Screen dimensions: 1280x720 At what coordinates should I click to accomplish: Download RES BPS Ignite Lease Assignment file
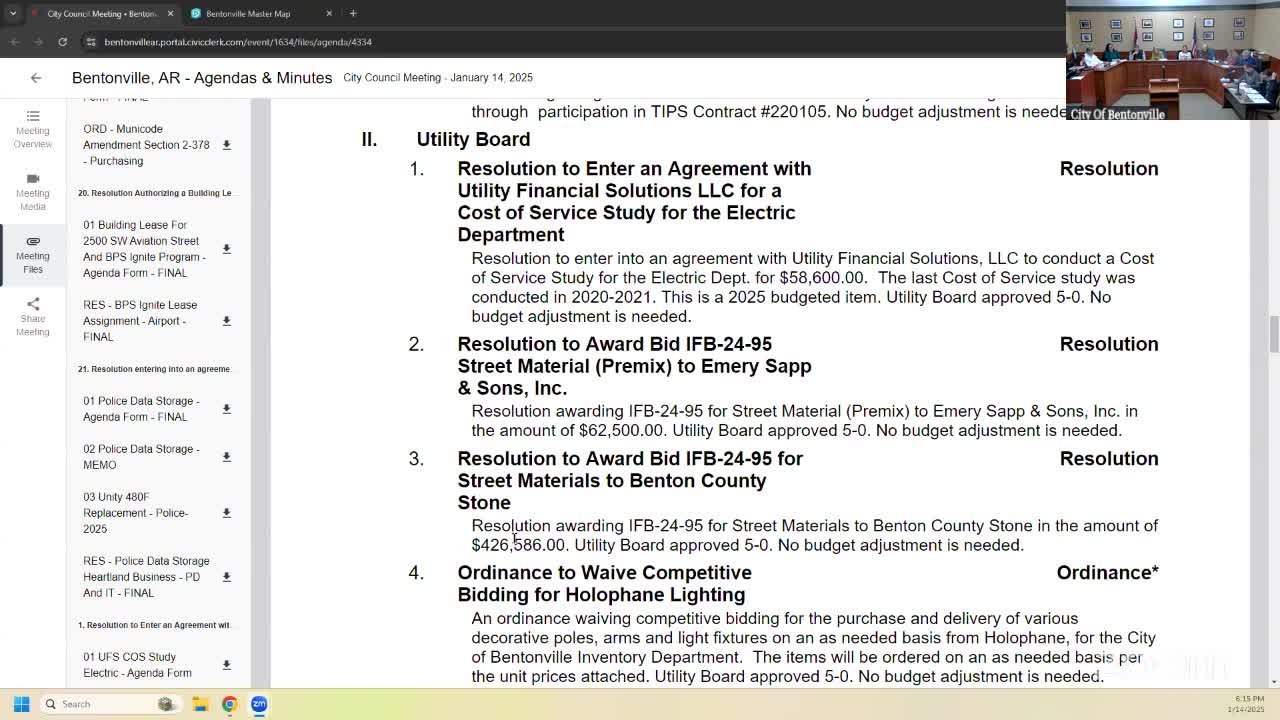coord(226,321)
